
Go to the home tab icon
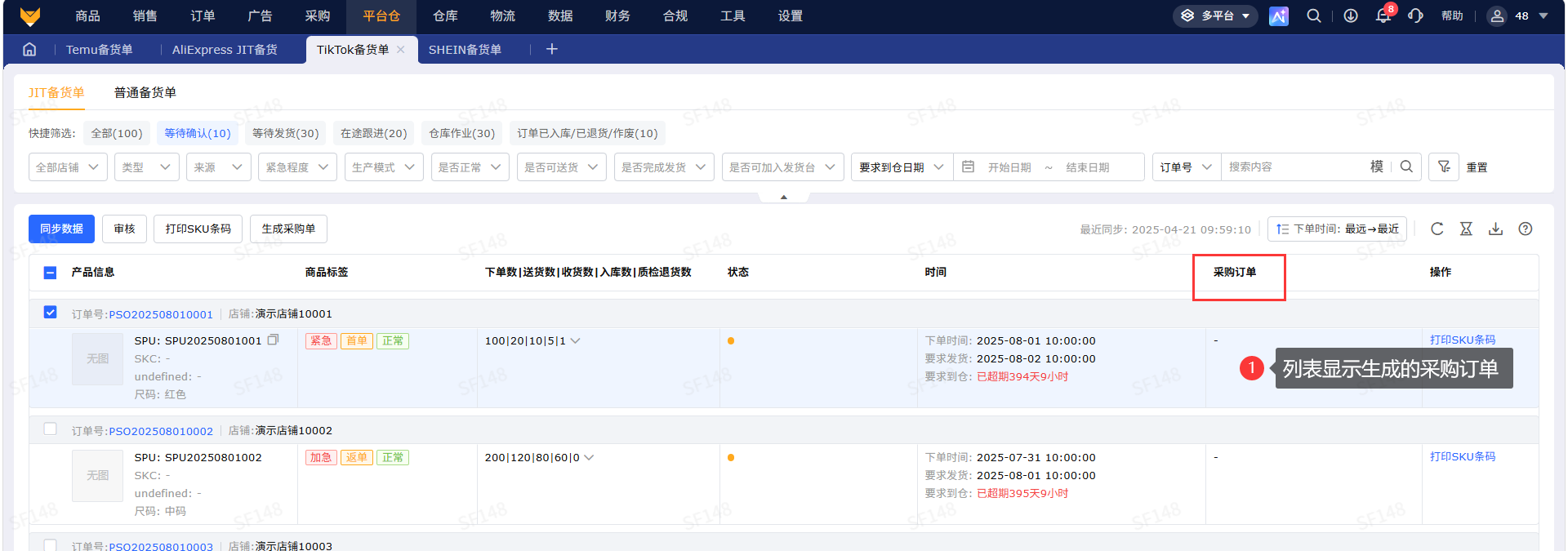pos(29,49)
